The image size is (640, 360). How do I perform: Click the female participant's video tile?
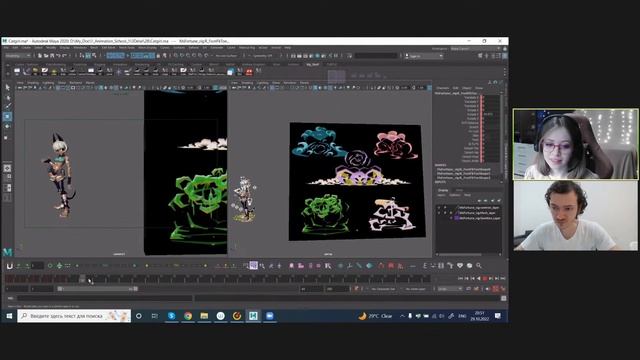(x=576, y=144)
